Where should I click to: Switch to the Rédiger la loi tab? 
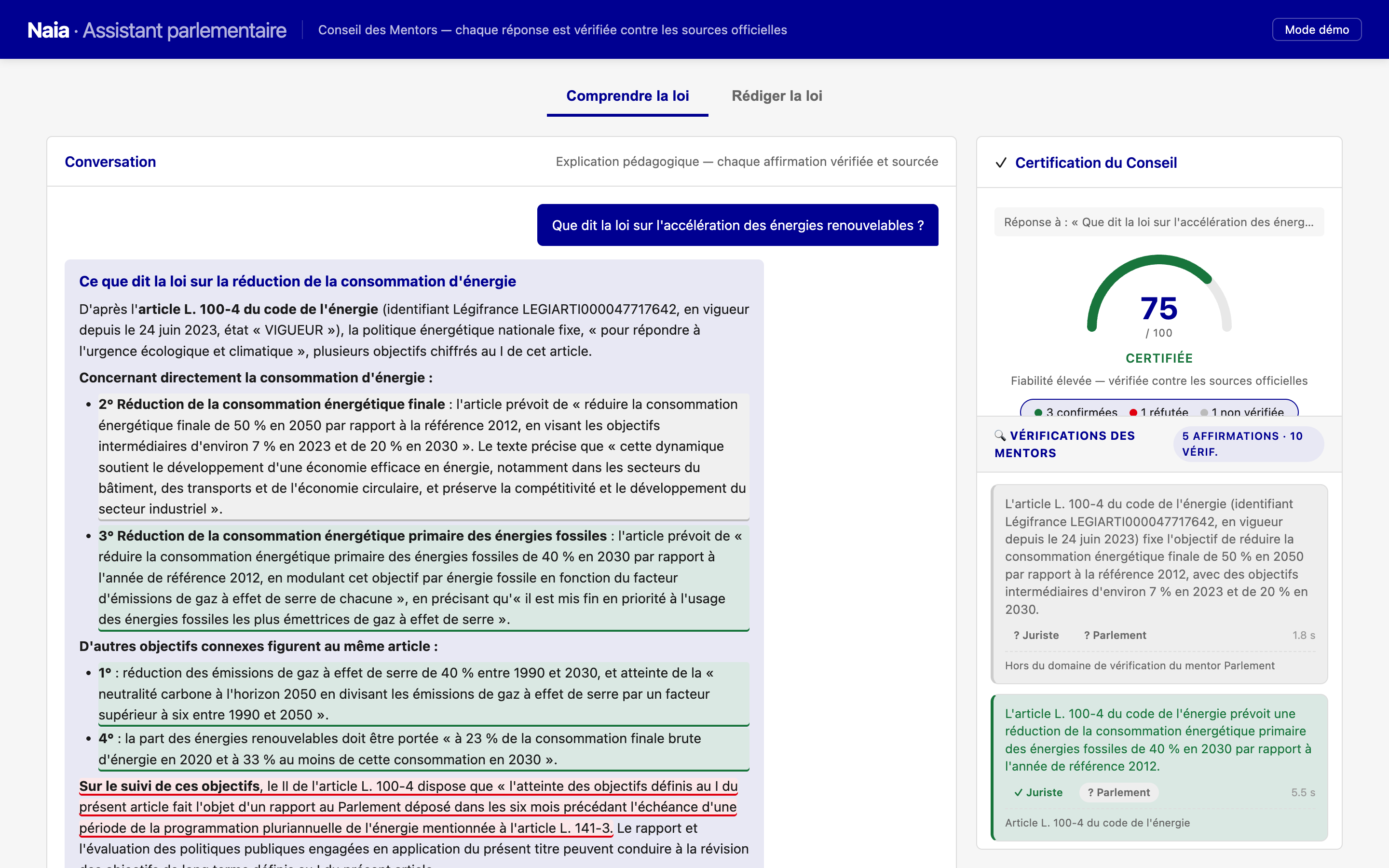(776, 96)
